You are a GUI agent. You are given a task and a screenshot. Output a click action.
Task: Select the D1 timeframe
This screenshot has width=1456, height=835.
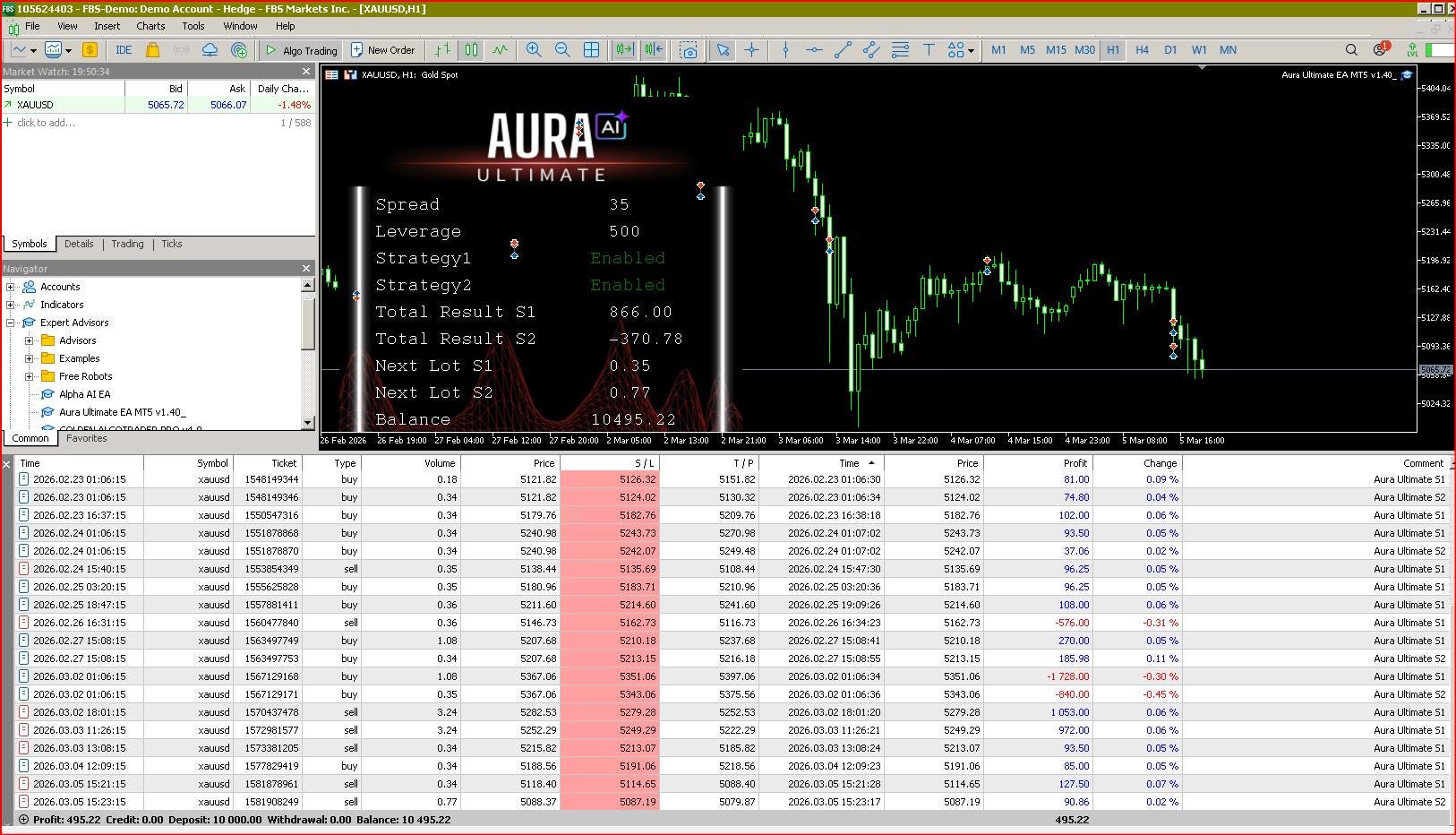click(x=1170, y=50)
